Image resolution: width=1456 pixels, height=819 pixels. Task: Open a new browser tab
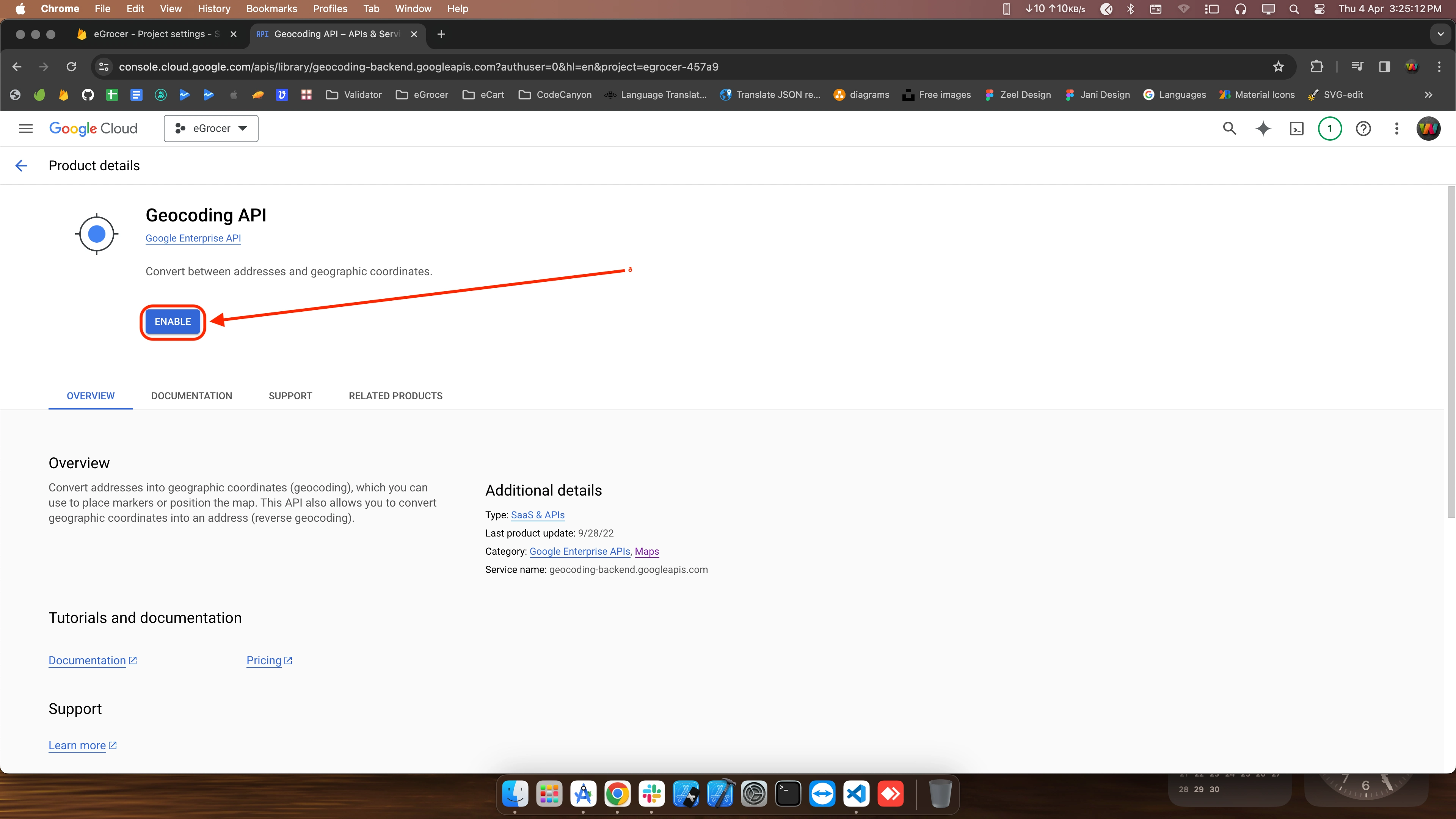coord(441,35)
